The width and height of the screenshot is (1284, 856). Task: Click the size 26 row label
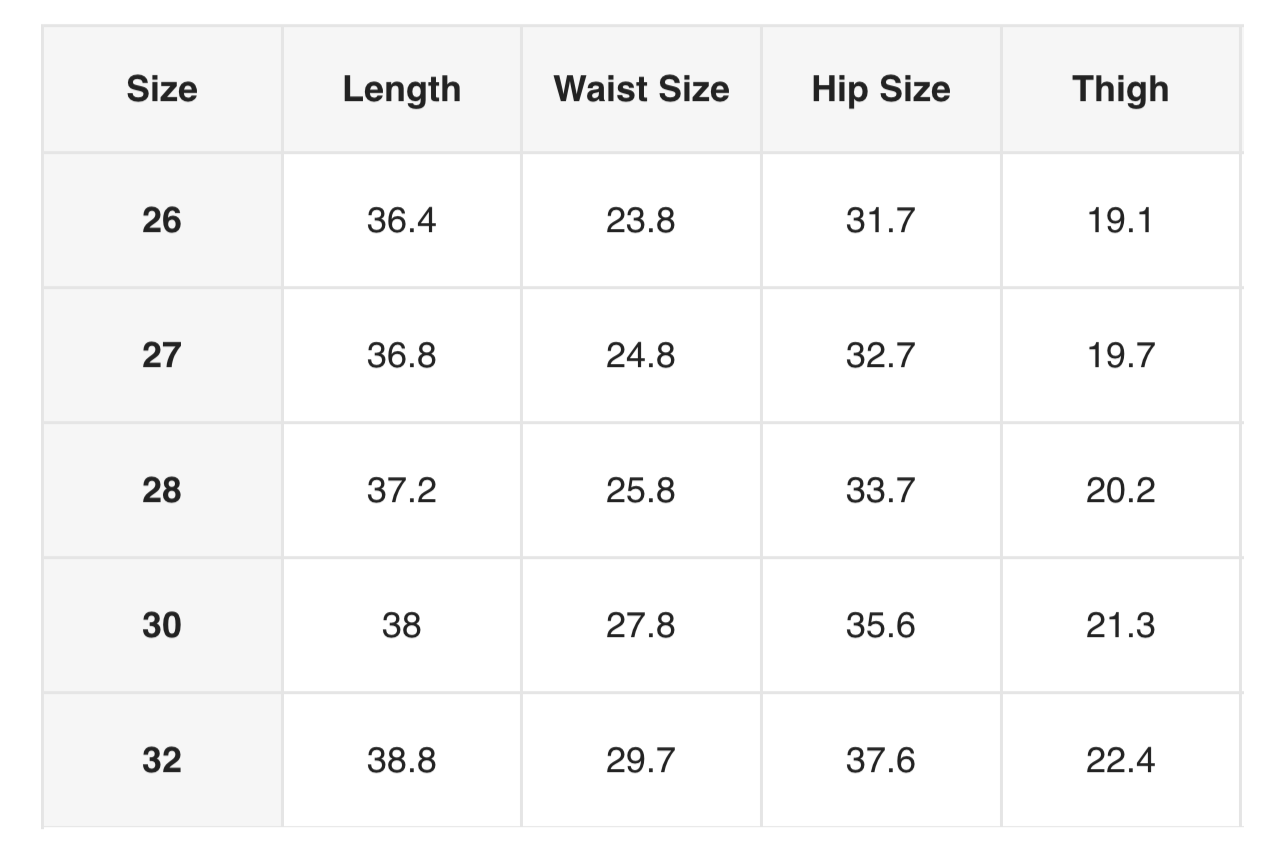162,220
